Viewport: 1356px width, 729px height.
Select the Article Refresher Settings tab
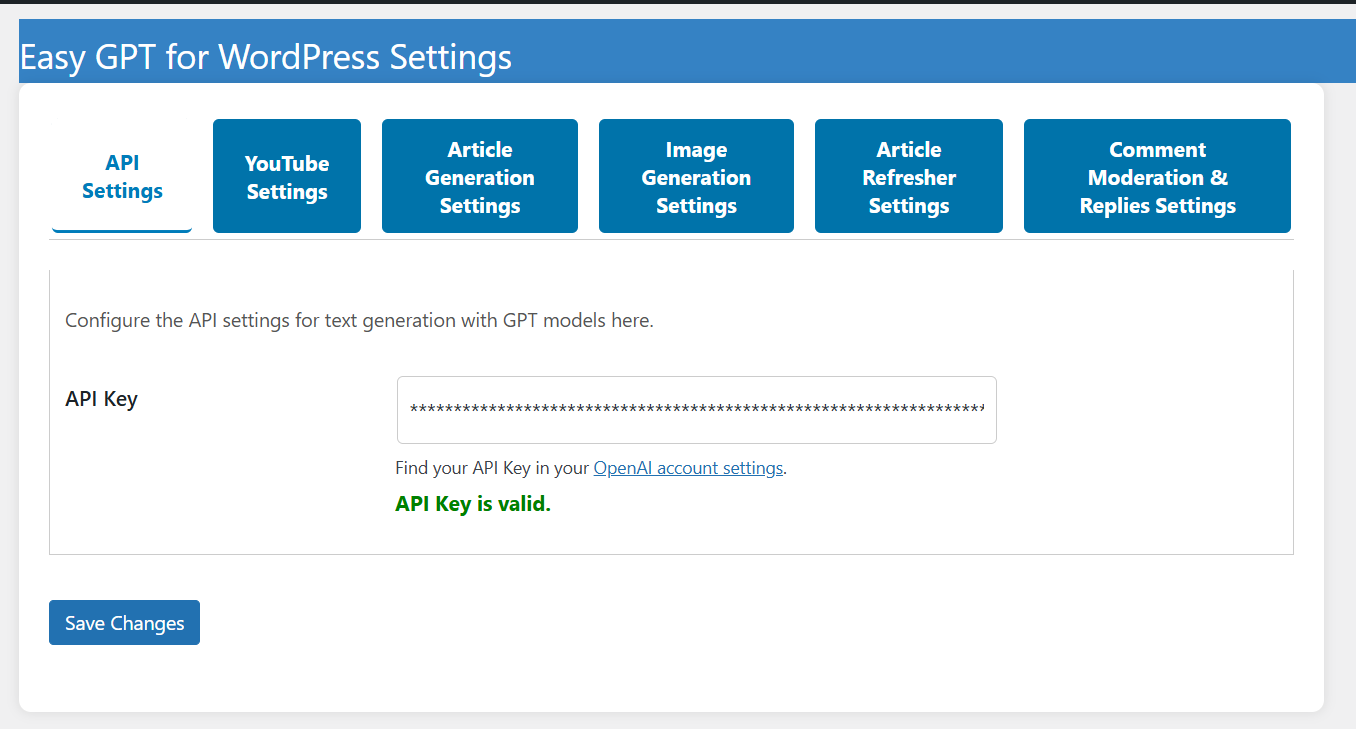[909, 177]
